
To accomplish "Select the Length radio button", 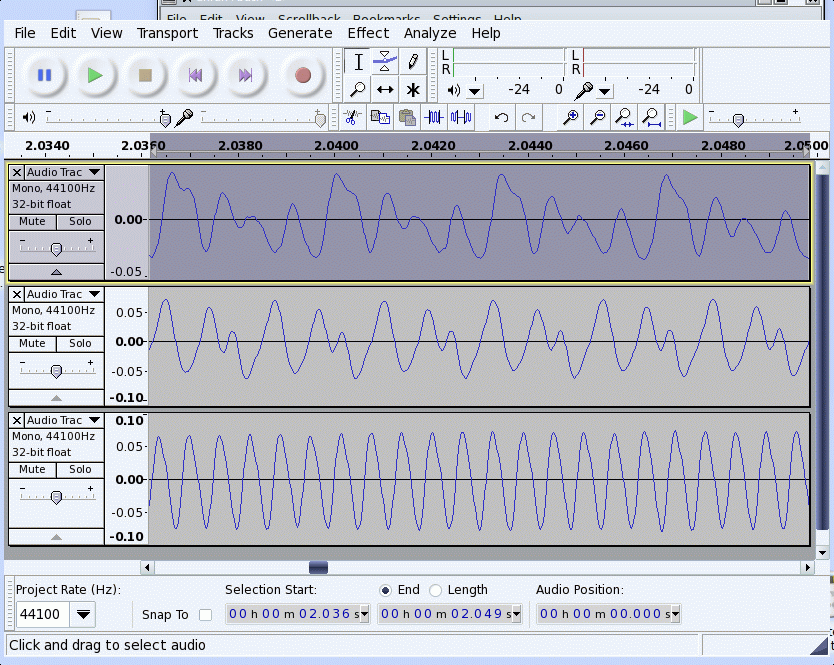I will pyautogui.click(x=435, y=590).
